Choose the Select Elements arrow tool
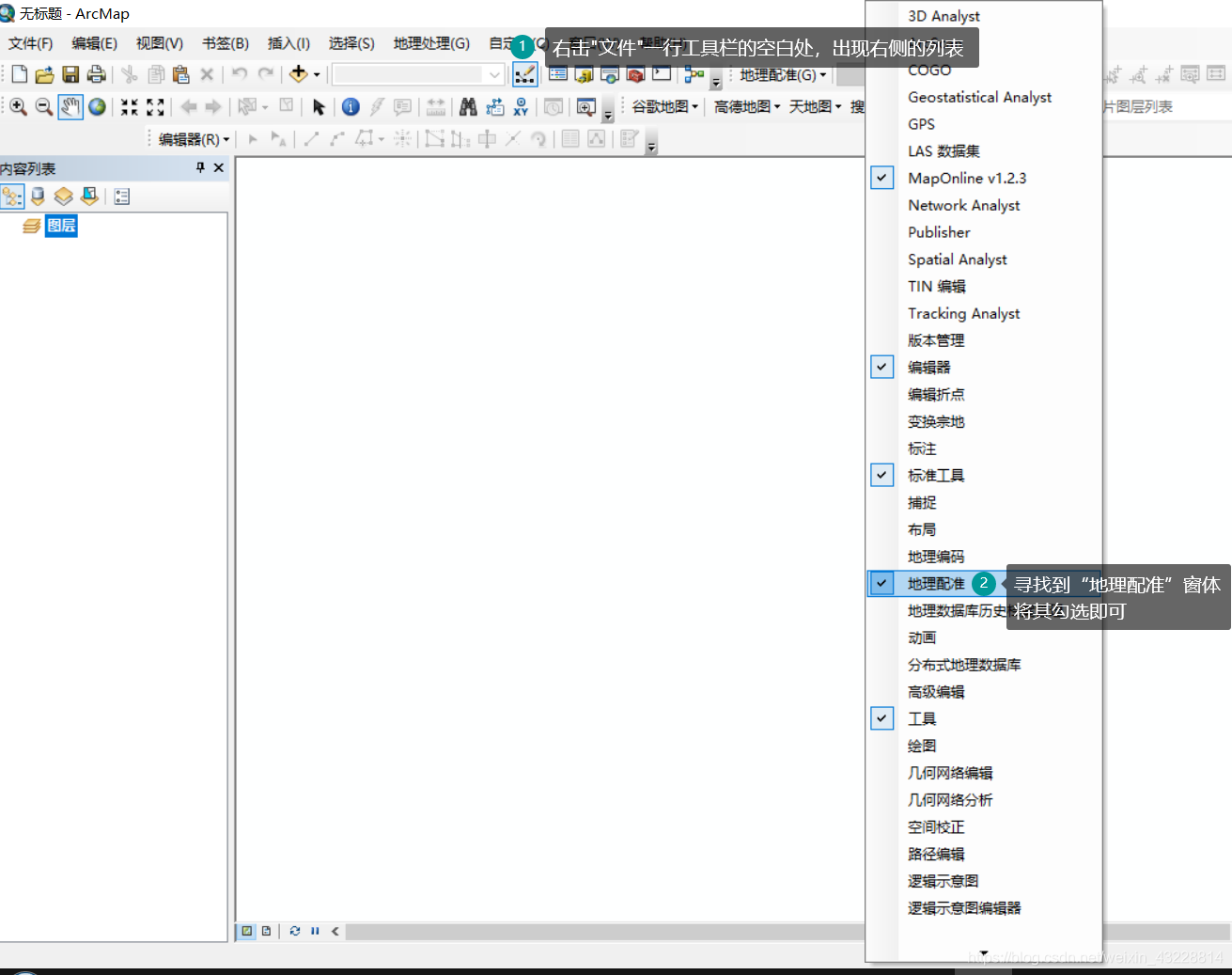Image resolution: width=1232 pixels, height=975 pixels. click(x=319, y=107)
